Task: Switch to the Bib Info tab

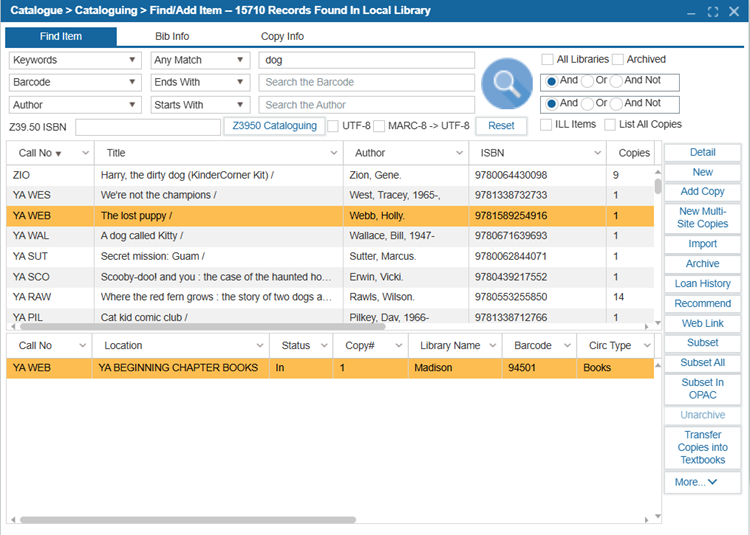Action: tap(172, 36)
